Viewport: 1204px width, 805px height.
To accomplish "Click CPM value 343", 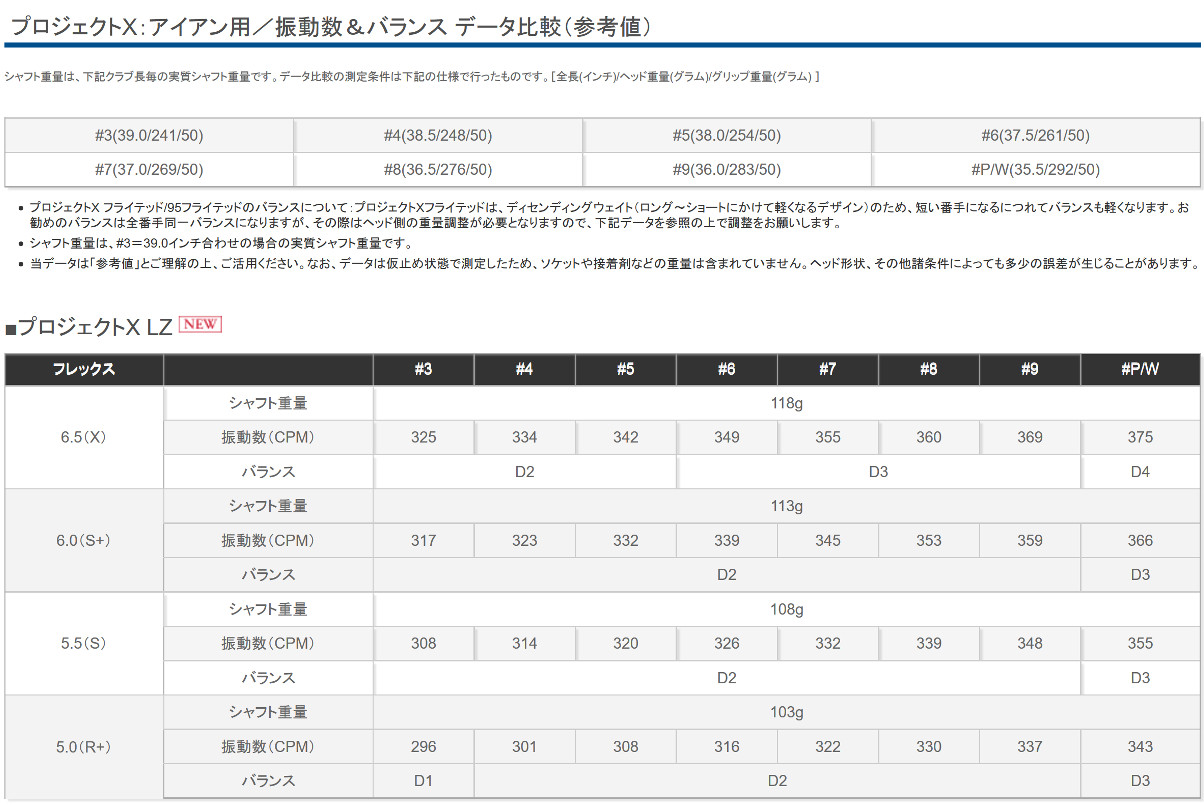I will point(1140,746).
